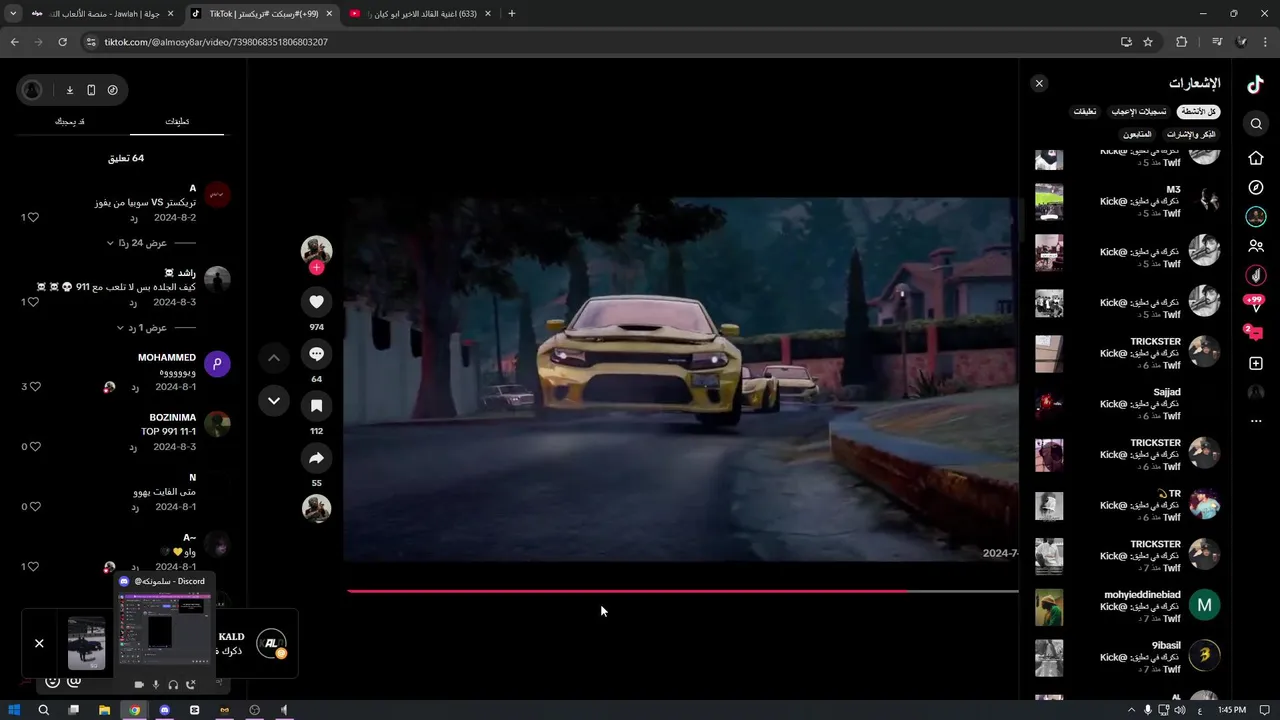Image resolution: width=1280 pixels, height=720 pixels.
Task: Close the notifications panel with X
Action: (1039, 84)
